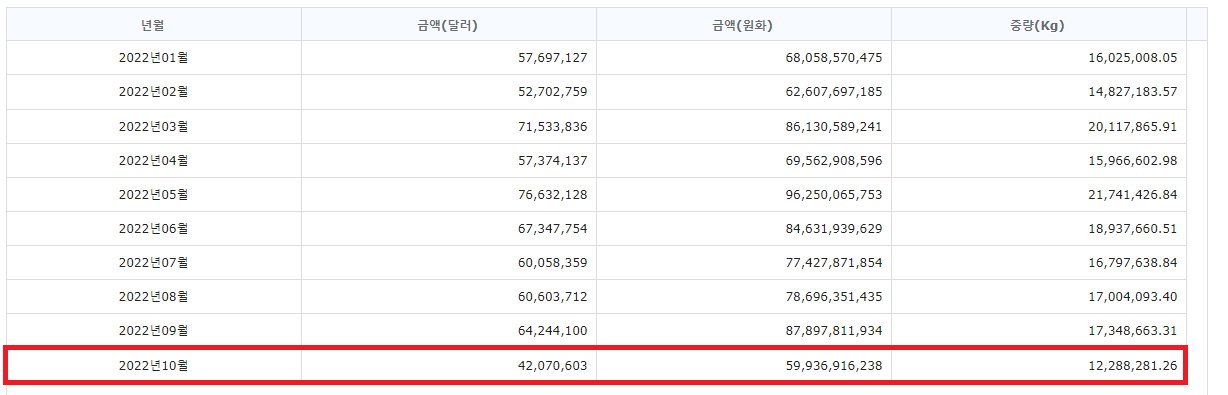Click the 금액(달러) column header
This screenshot has height=395, width=1228.
point(448,24)
